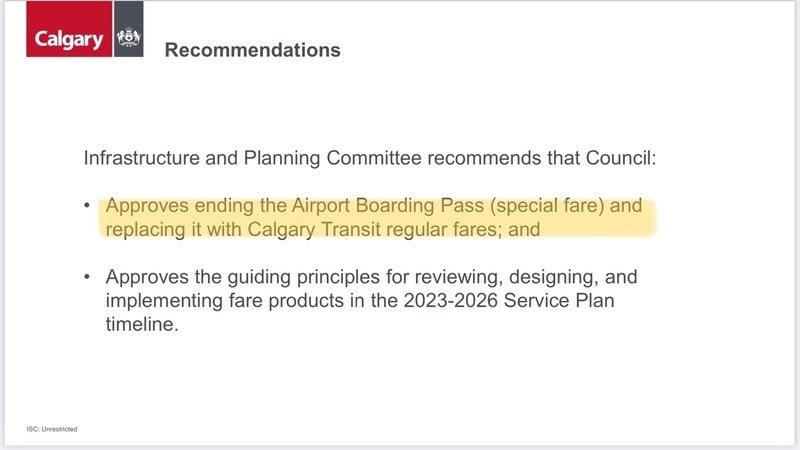Image resolution: width=800 pixels, height=450 pixels.
Task: Click the second bullet point marker
Action: coord(88,276)
